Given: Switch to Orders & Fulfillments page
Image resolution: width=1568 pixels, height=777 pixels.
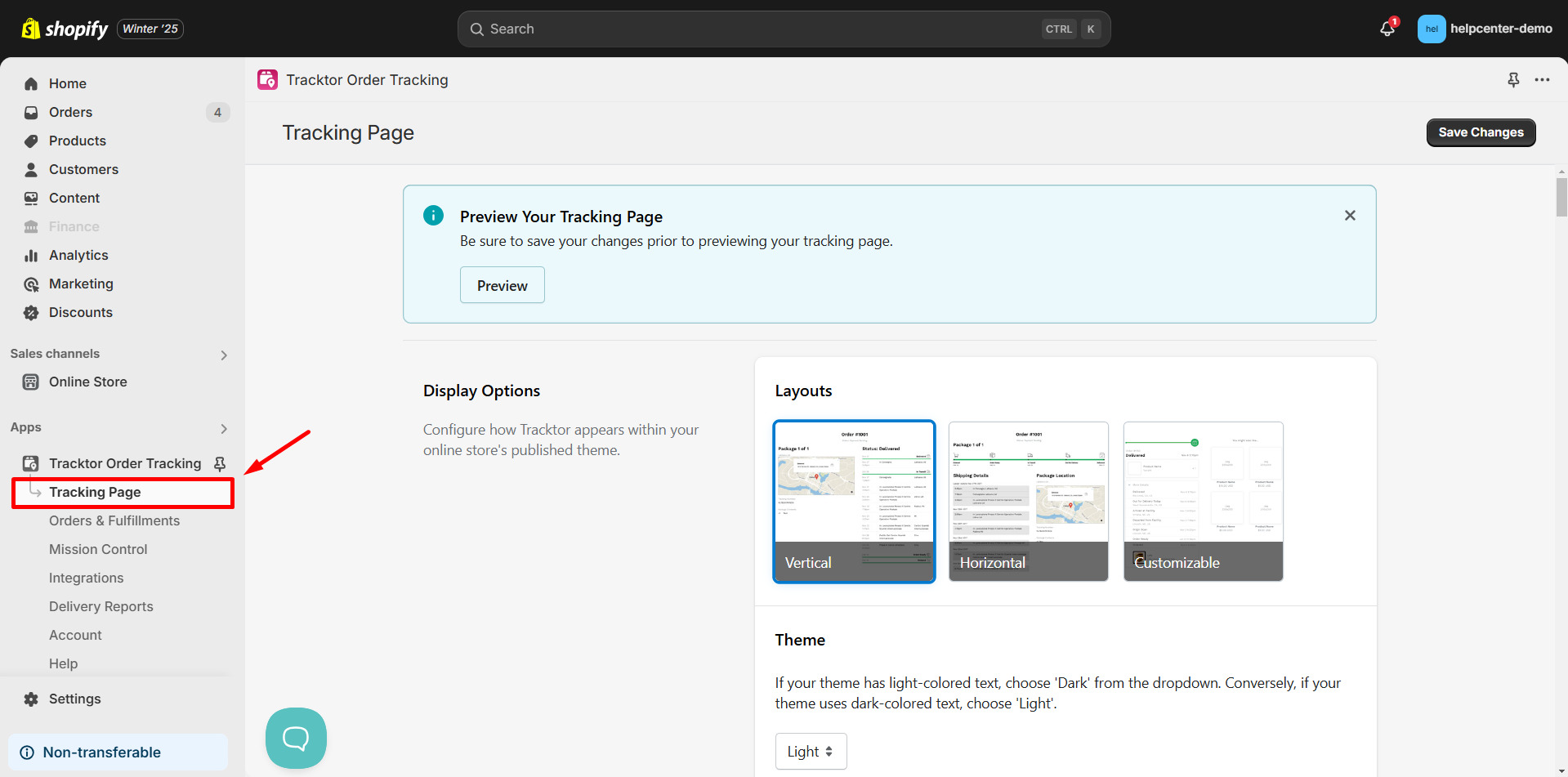Looking at the screenshot, I should tap(114, 520).
